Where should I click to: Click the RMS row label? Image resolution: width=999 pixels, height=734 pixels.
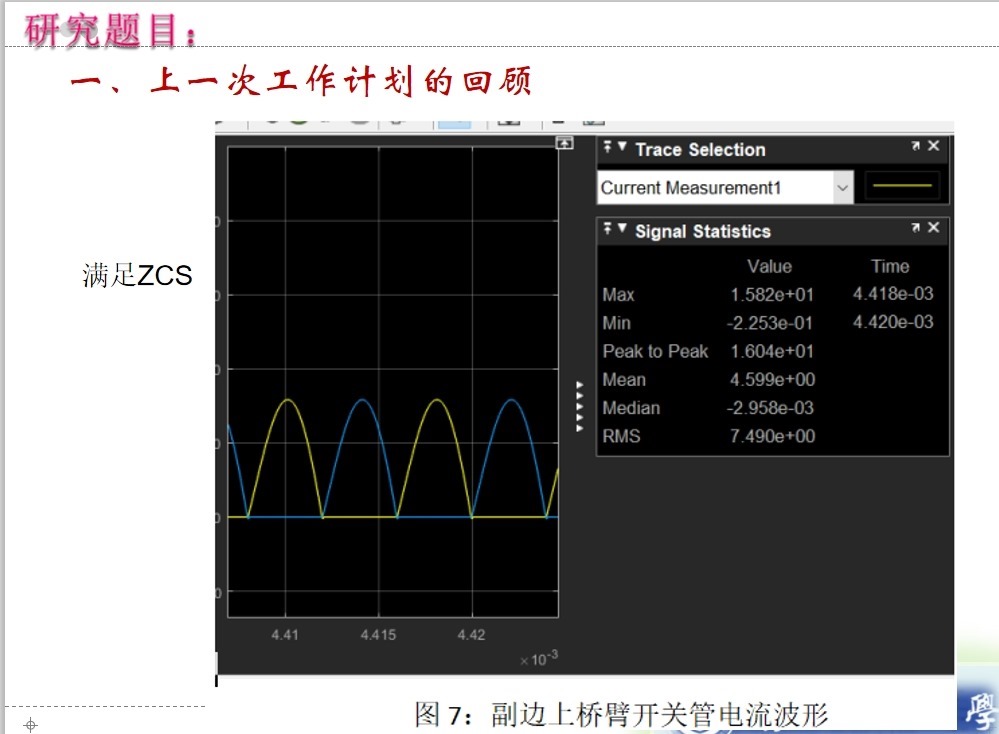(621, 436)
